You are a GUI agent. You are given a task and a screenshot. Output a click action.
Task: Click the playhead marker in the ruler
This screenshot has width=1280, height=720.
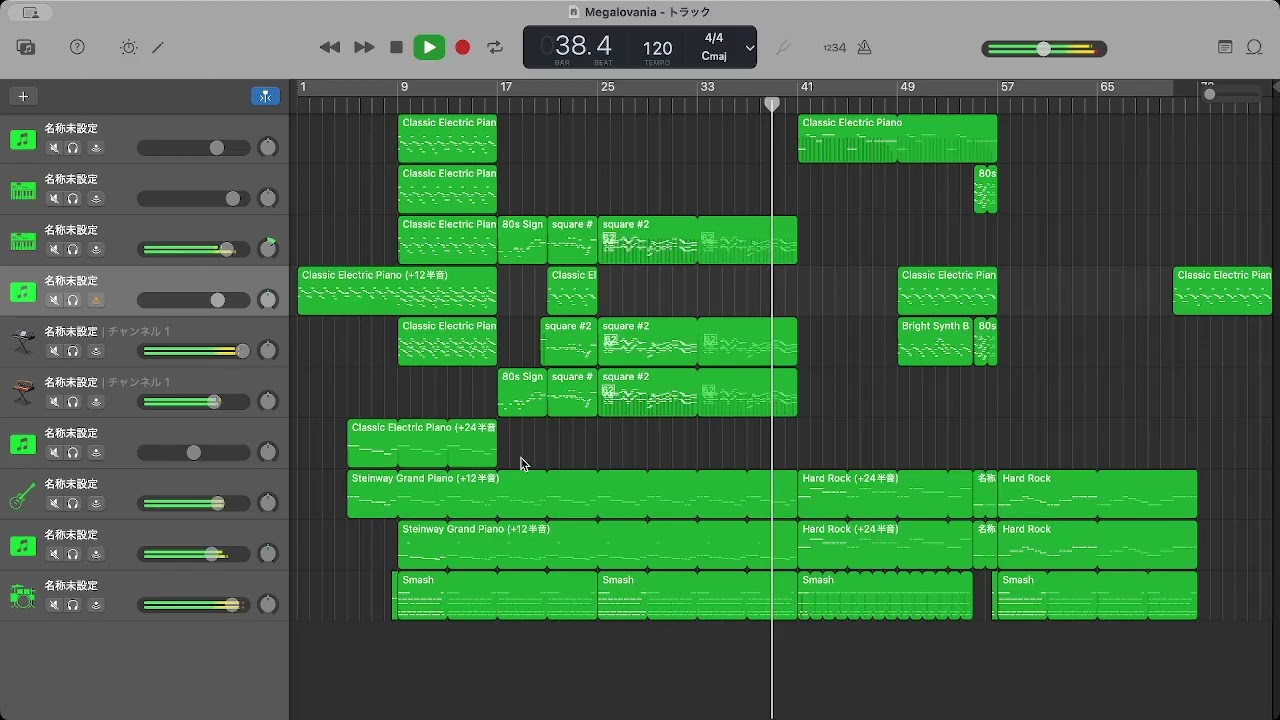point(772,104)
